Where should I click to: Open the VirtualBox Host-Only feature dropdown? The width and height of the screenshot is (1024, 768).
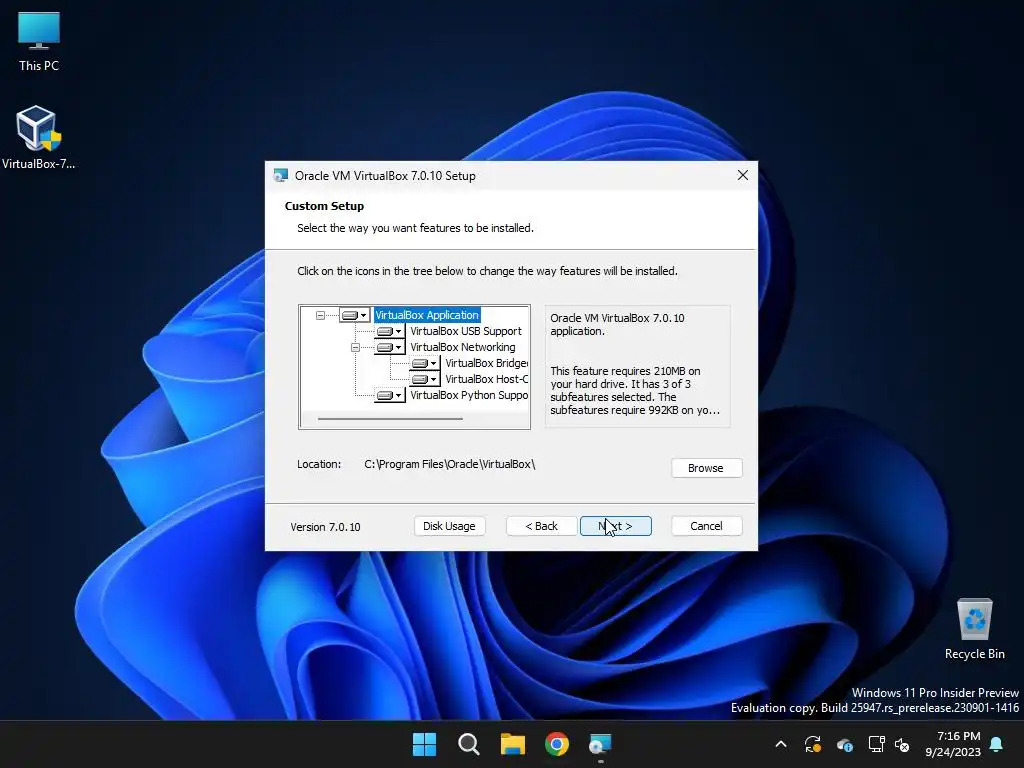425,379
